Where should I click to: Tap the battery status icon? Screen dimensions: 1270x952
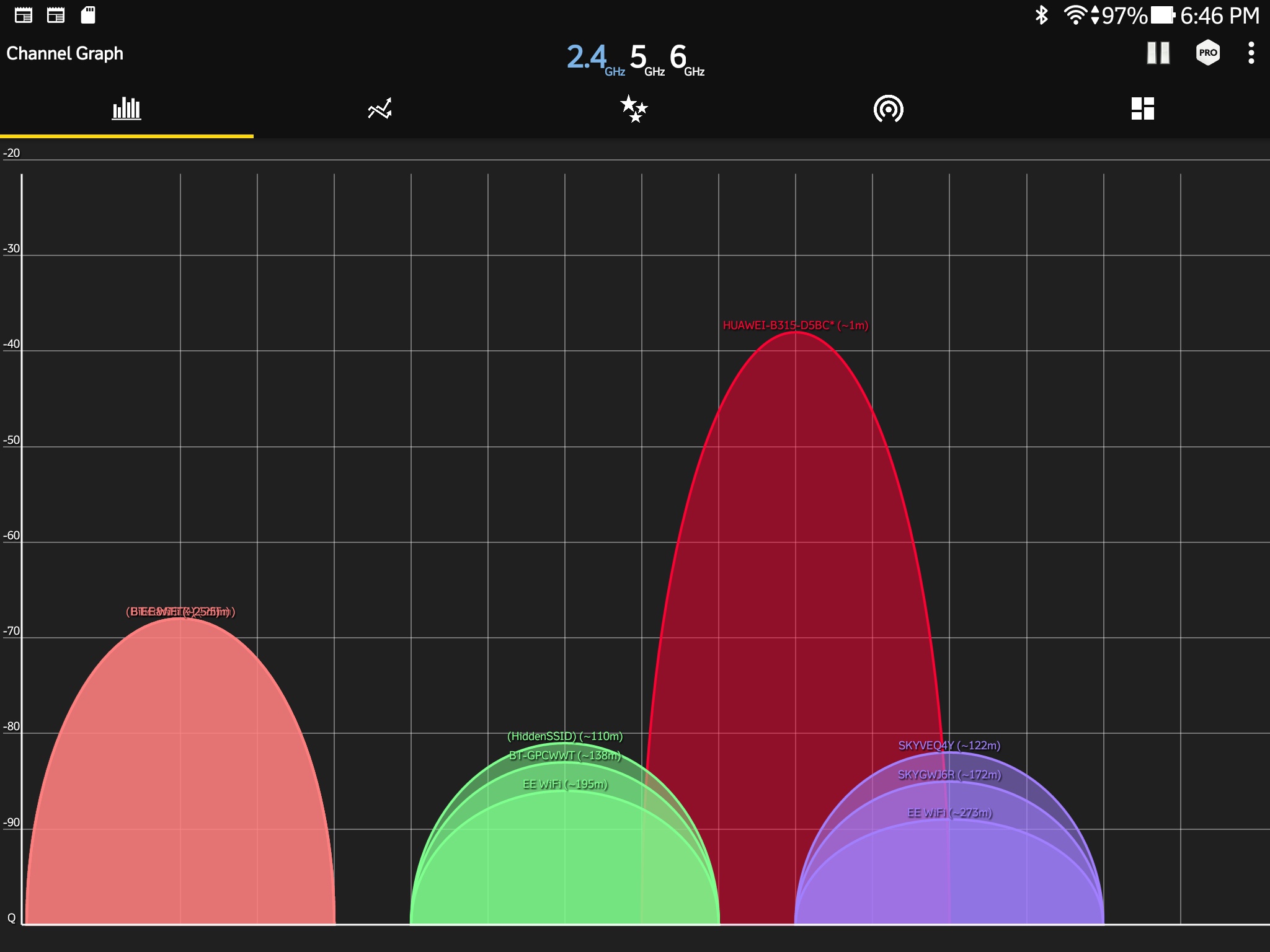click(1163, 15)
